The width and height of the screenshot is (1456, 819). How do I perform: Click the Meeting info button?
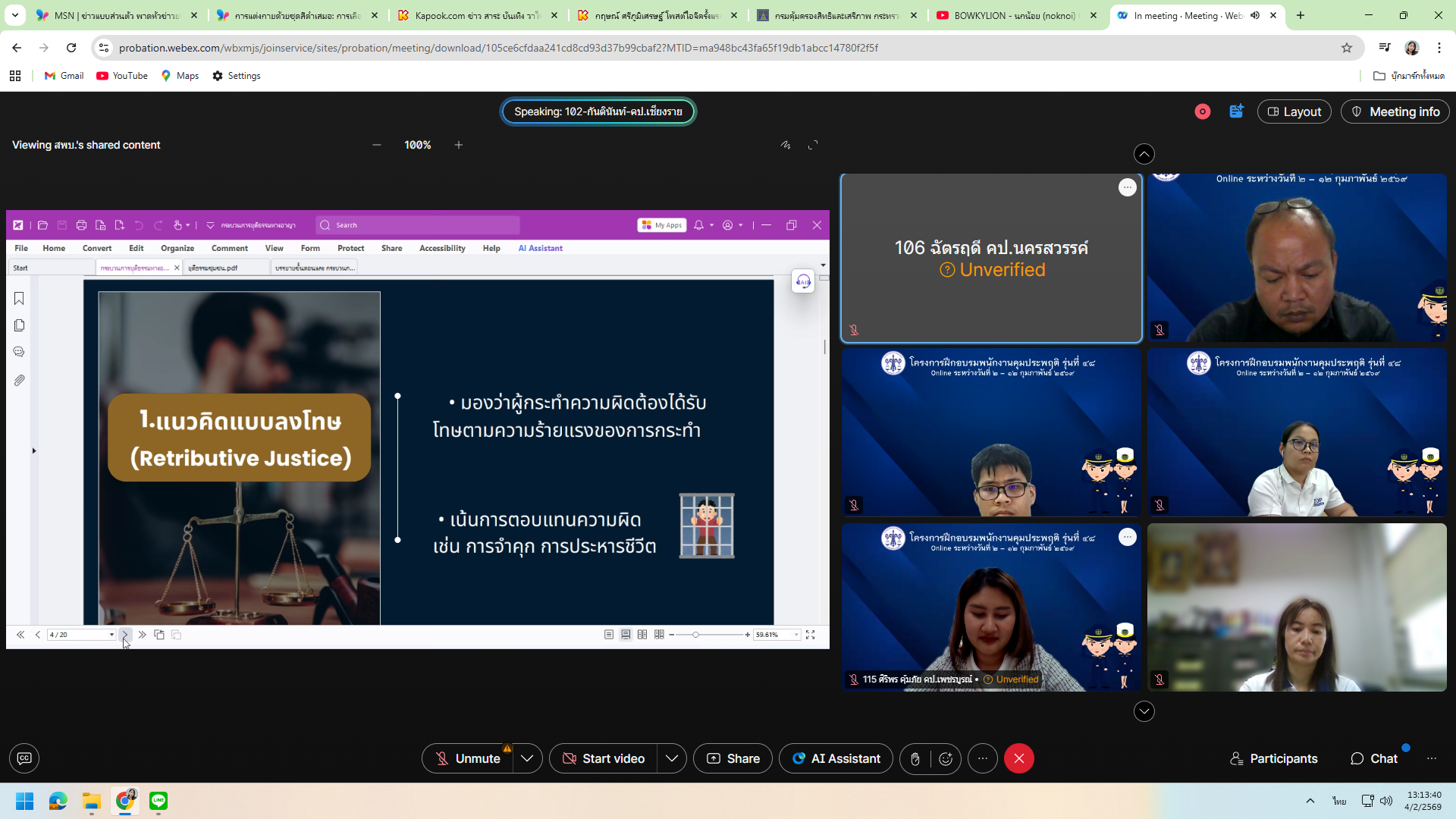click(x=1395, y=111)
